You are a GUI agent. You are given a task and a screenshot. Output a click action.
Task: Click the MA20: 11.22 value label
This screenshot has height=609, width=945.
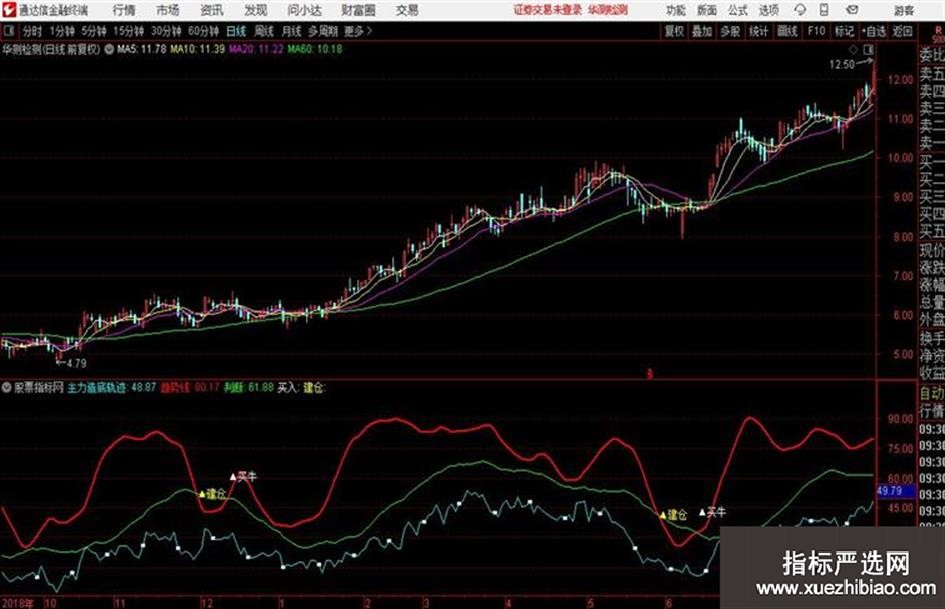tap(256, 49)
